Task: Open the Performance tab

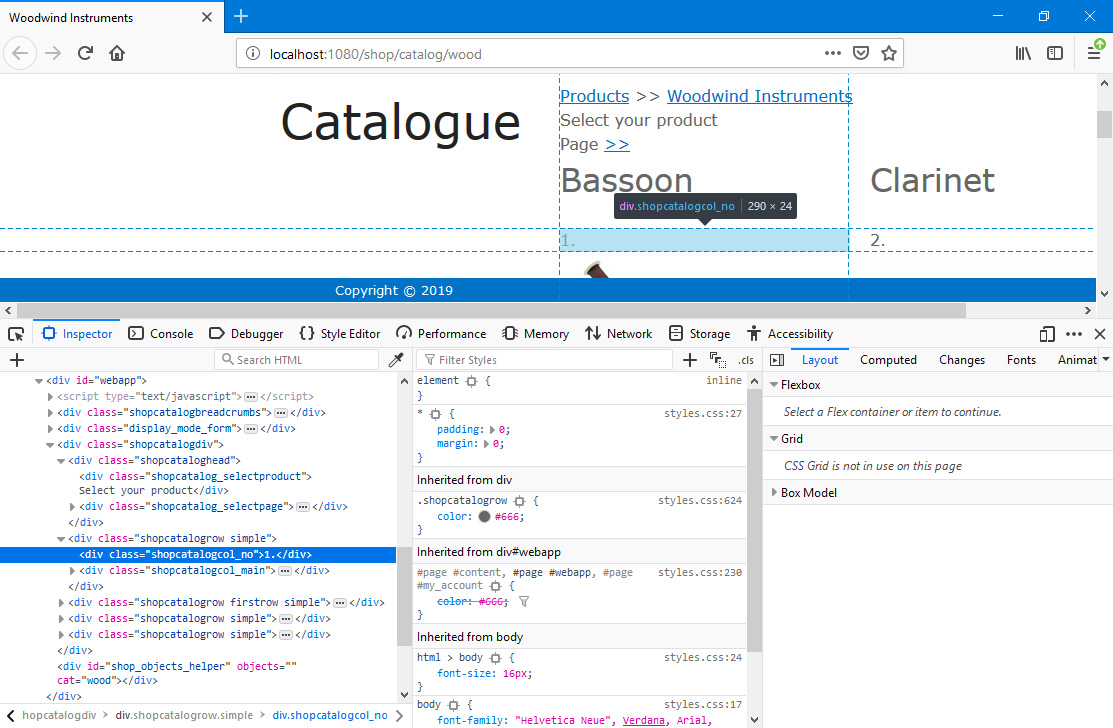Action: 441,334
